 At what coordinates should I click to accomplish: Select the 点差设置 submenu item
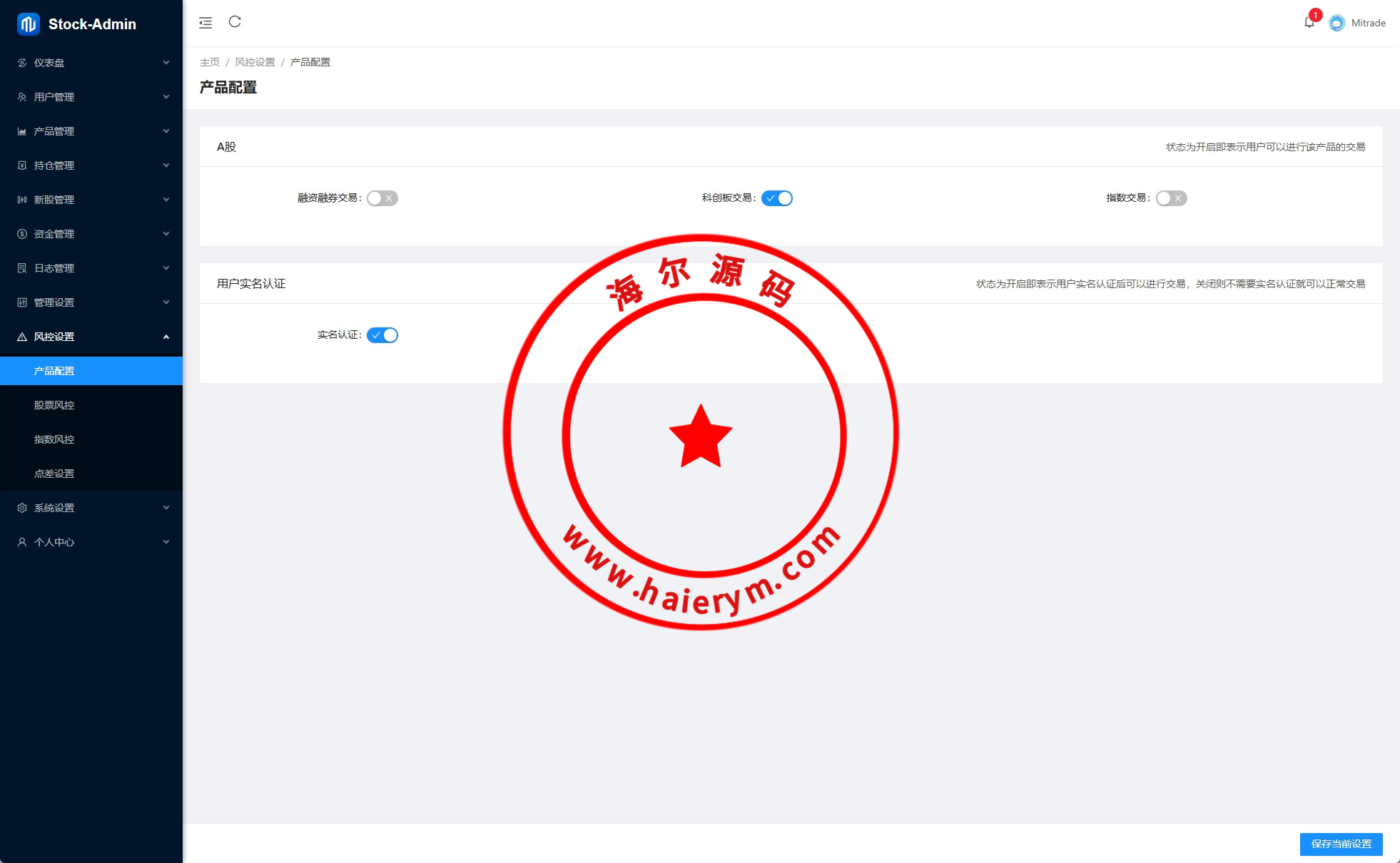54,474
